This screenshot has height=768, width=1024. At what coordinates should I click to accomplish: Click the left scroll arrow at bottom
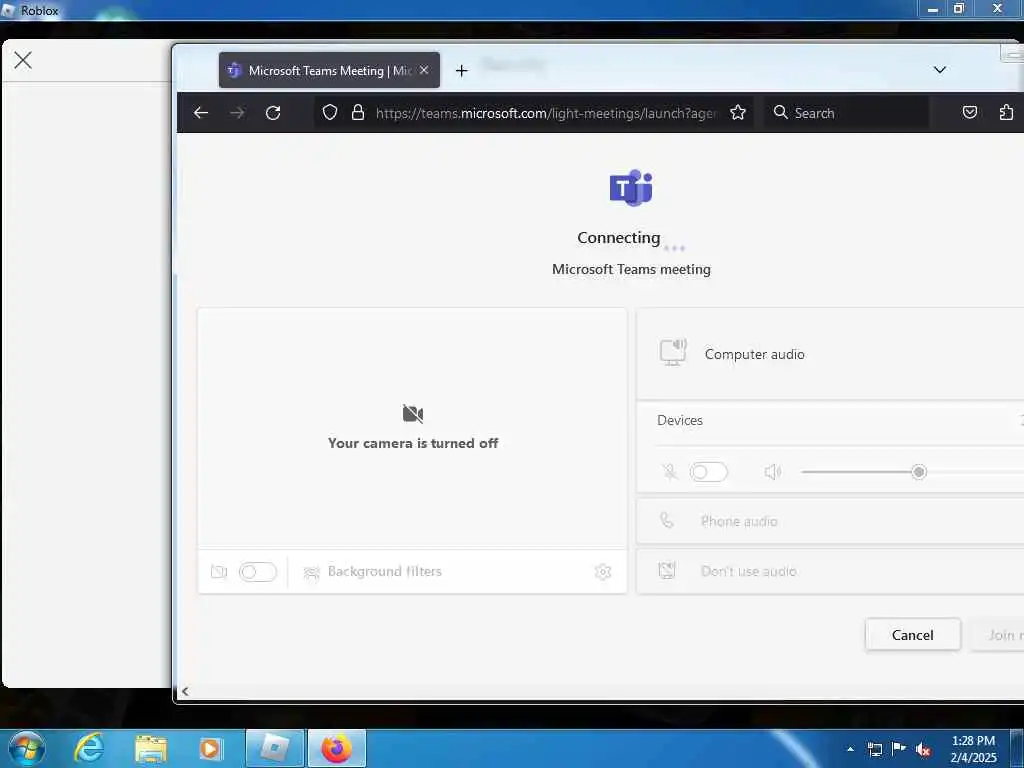tap(185, 692)
